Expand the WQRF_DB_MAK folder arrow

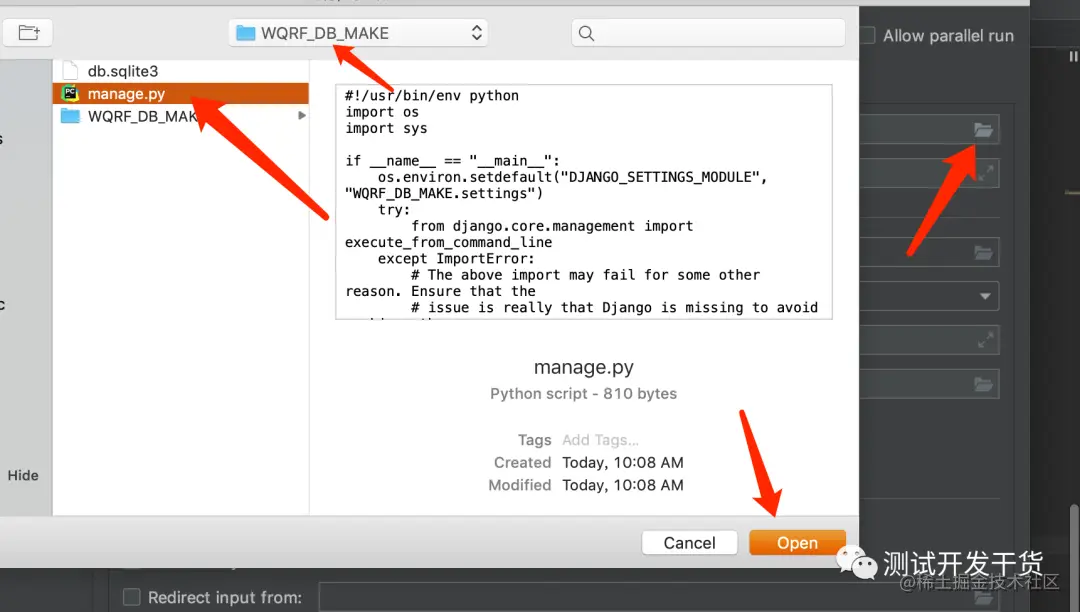pyautogui.click(x=301, y=116)
